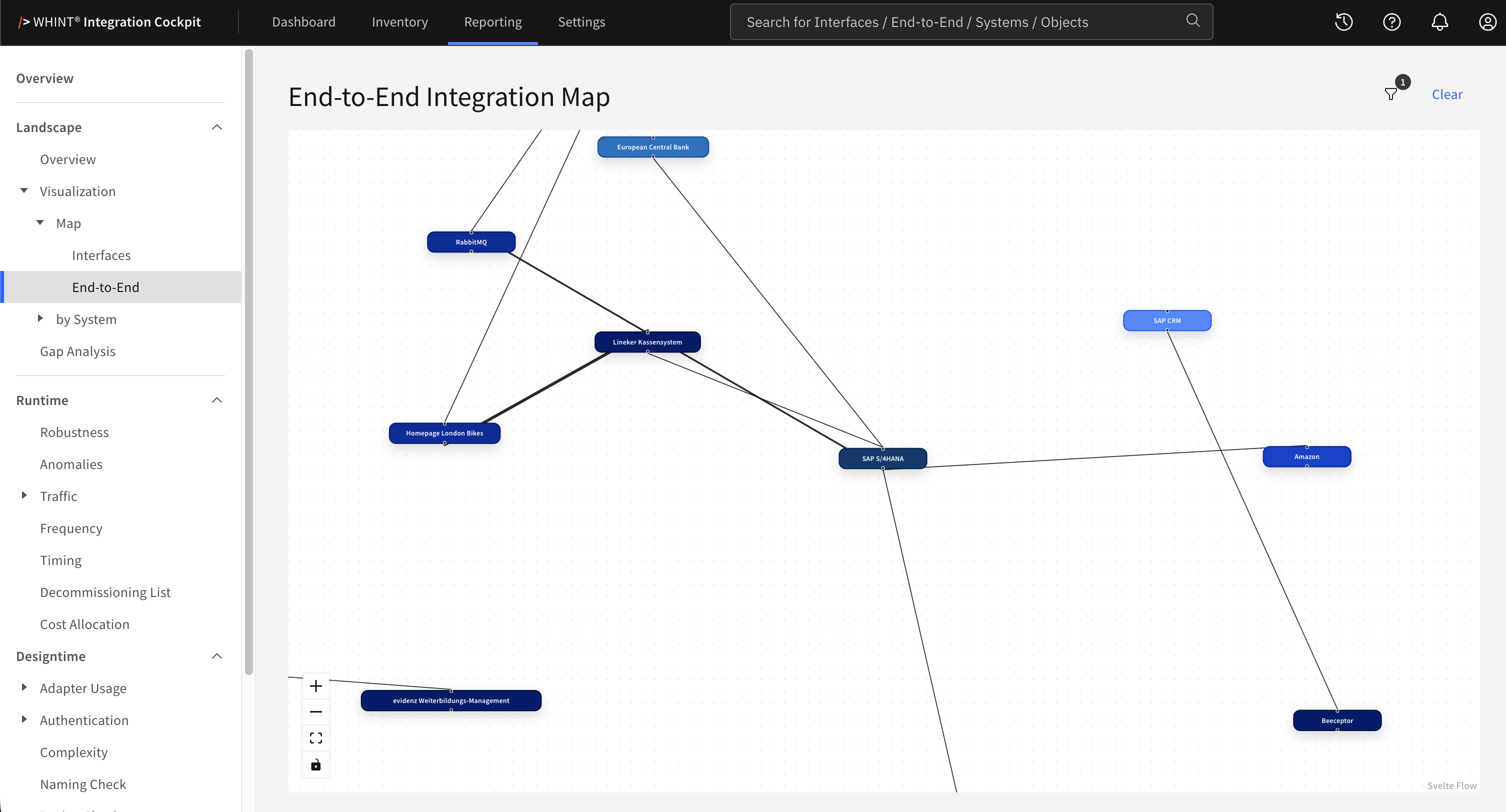Click the search magnifier icon

(x=1192, y=21)
